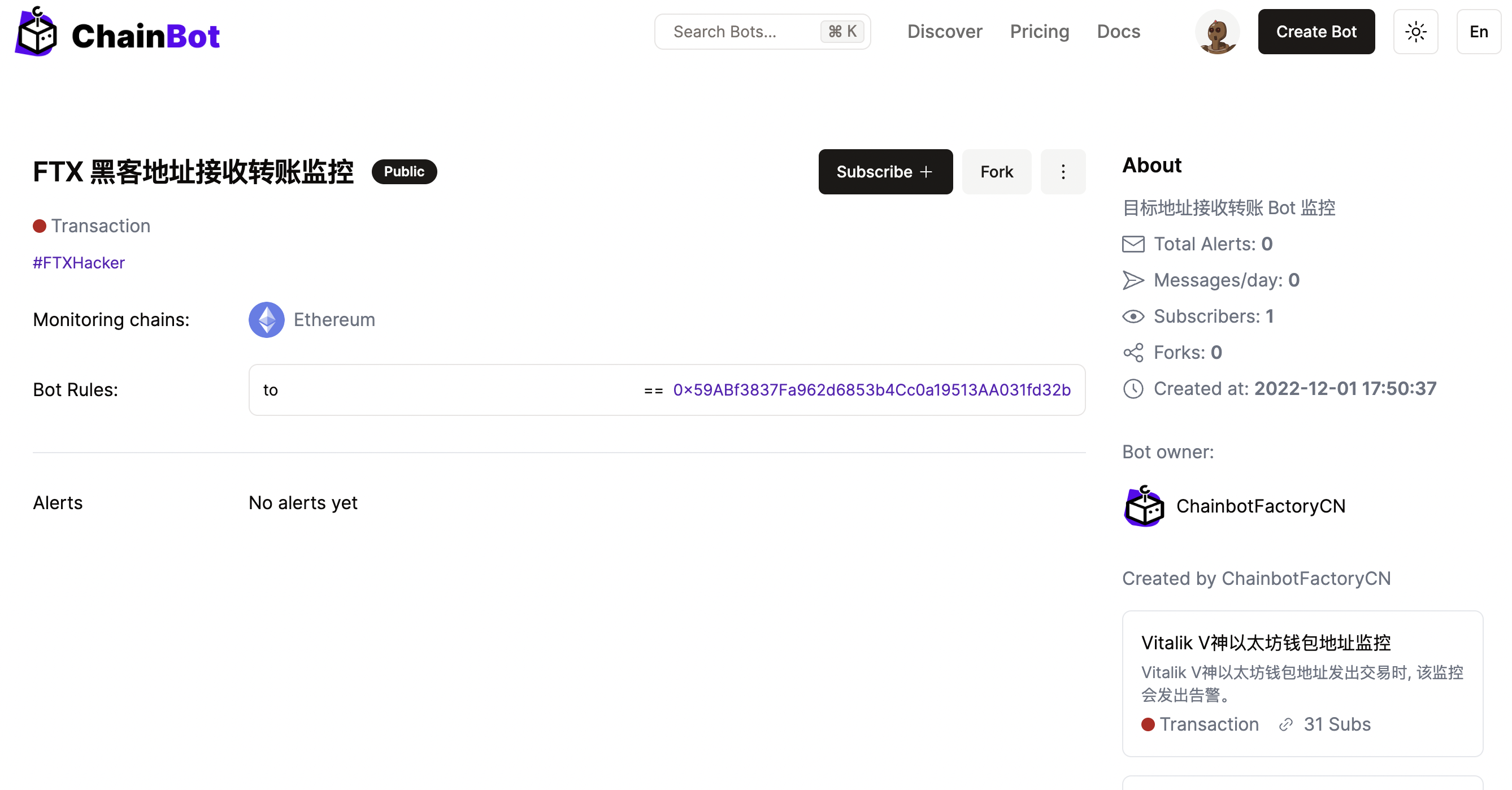The image size is (1512, 790).
Task: Open the En language selector
Action: tap(1478, 32)
